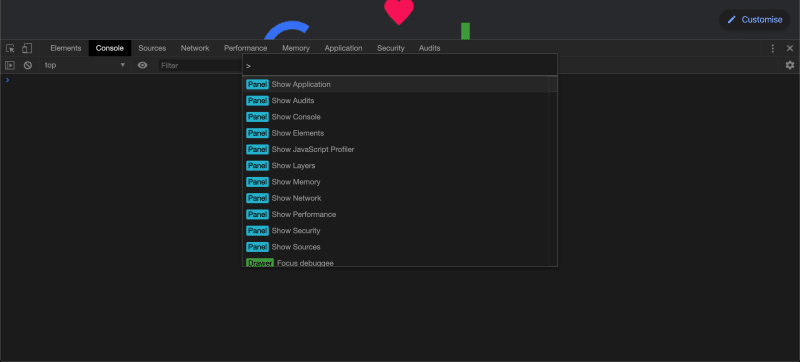Open the 'top' JavaScript context dropdown

coord(85,65)
